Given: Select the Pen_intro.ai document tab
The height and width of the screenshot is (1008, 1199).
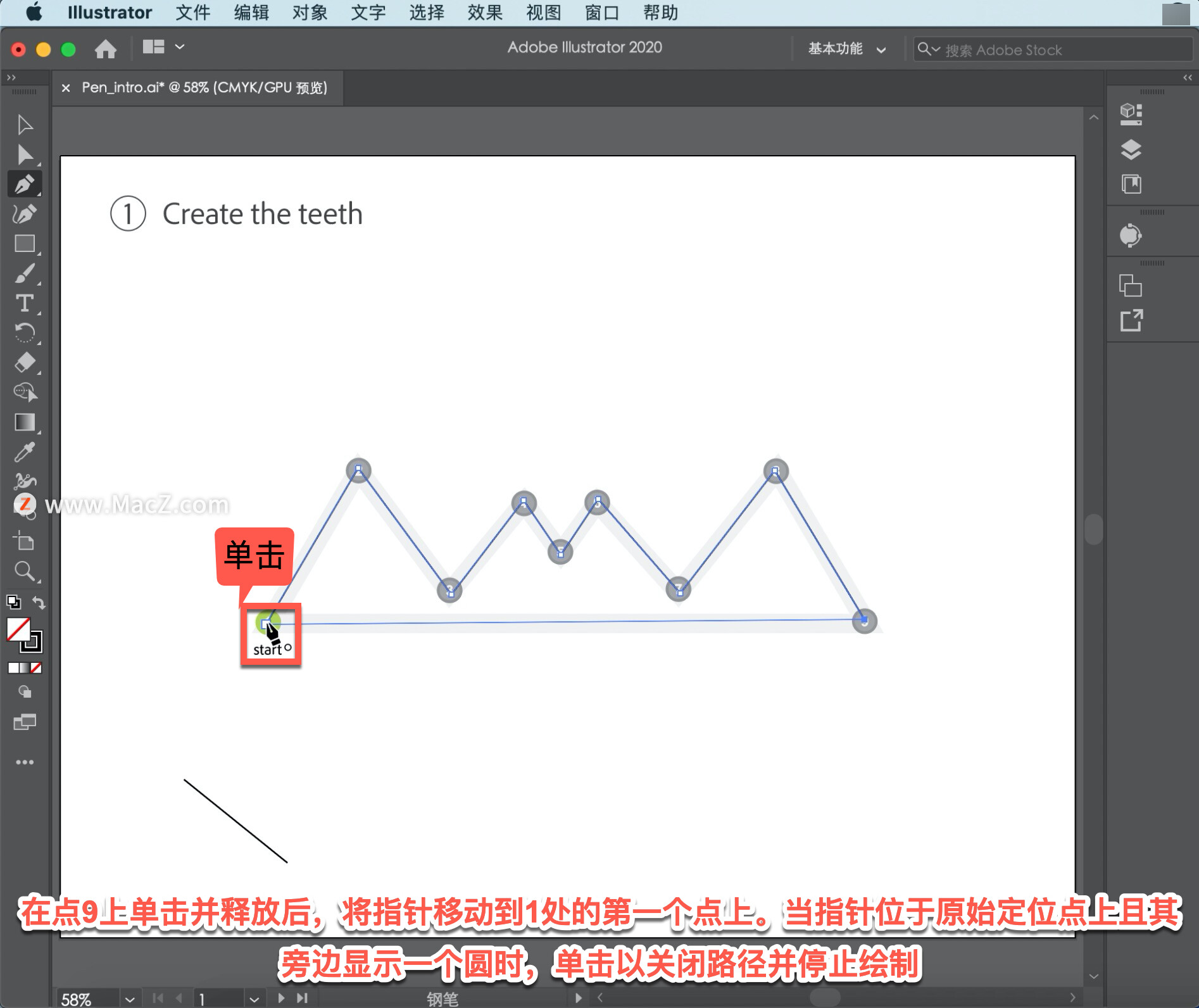Looking at the screenshot, I should [x=204, y=87].
